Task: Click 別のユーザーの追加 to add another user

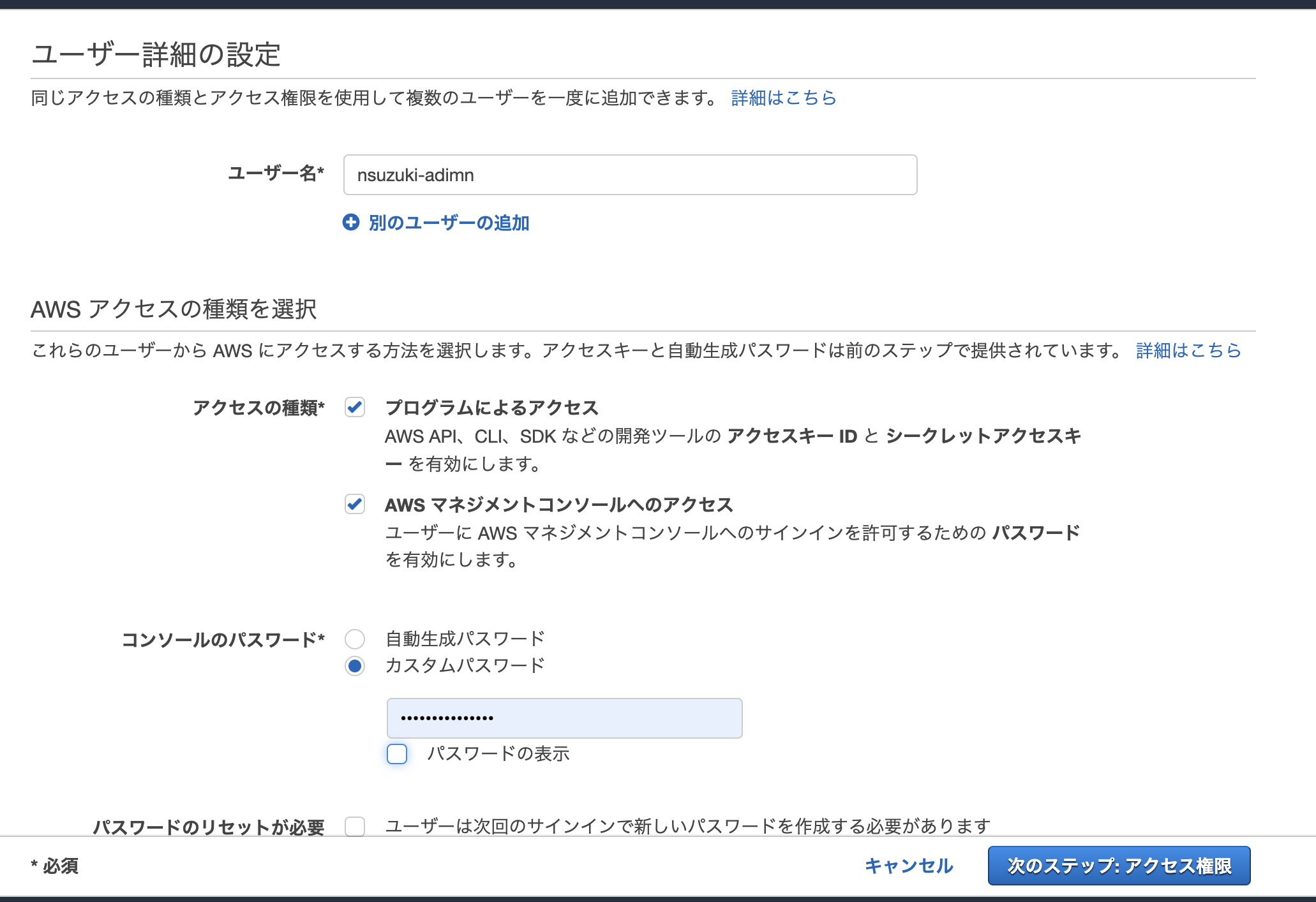Action: [448, 223]
